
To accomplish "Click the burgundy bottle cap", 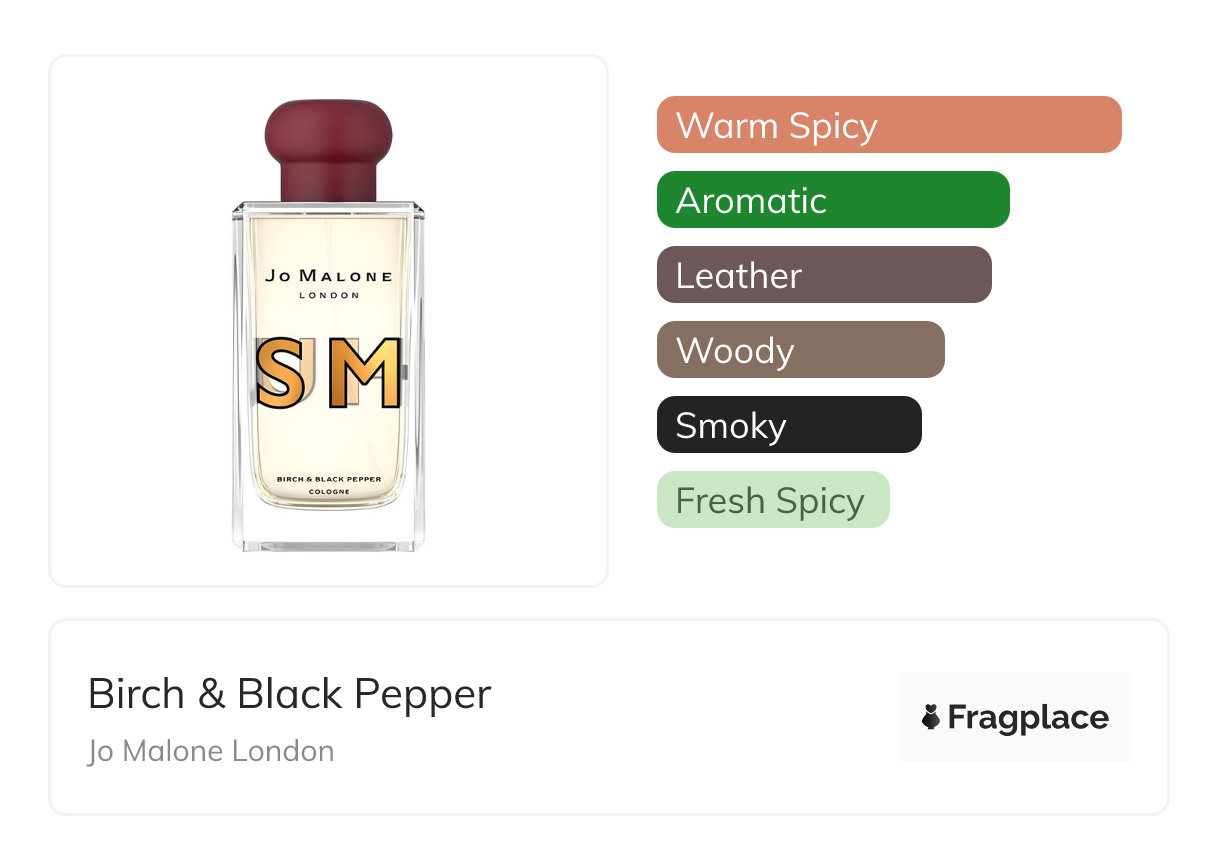I will point(328,148).
